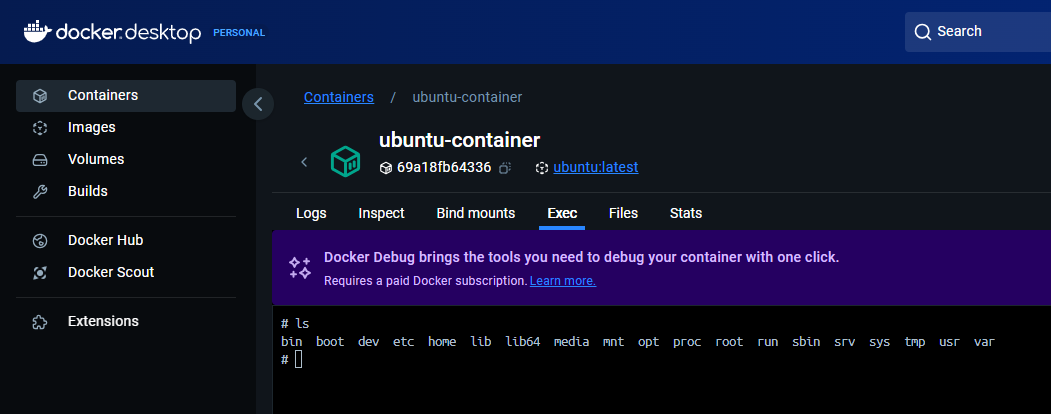
Task: Click the Builds wrench icon
Action: point(40,192)
